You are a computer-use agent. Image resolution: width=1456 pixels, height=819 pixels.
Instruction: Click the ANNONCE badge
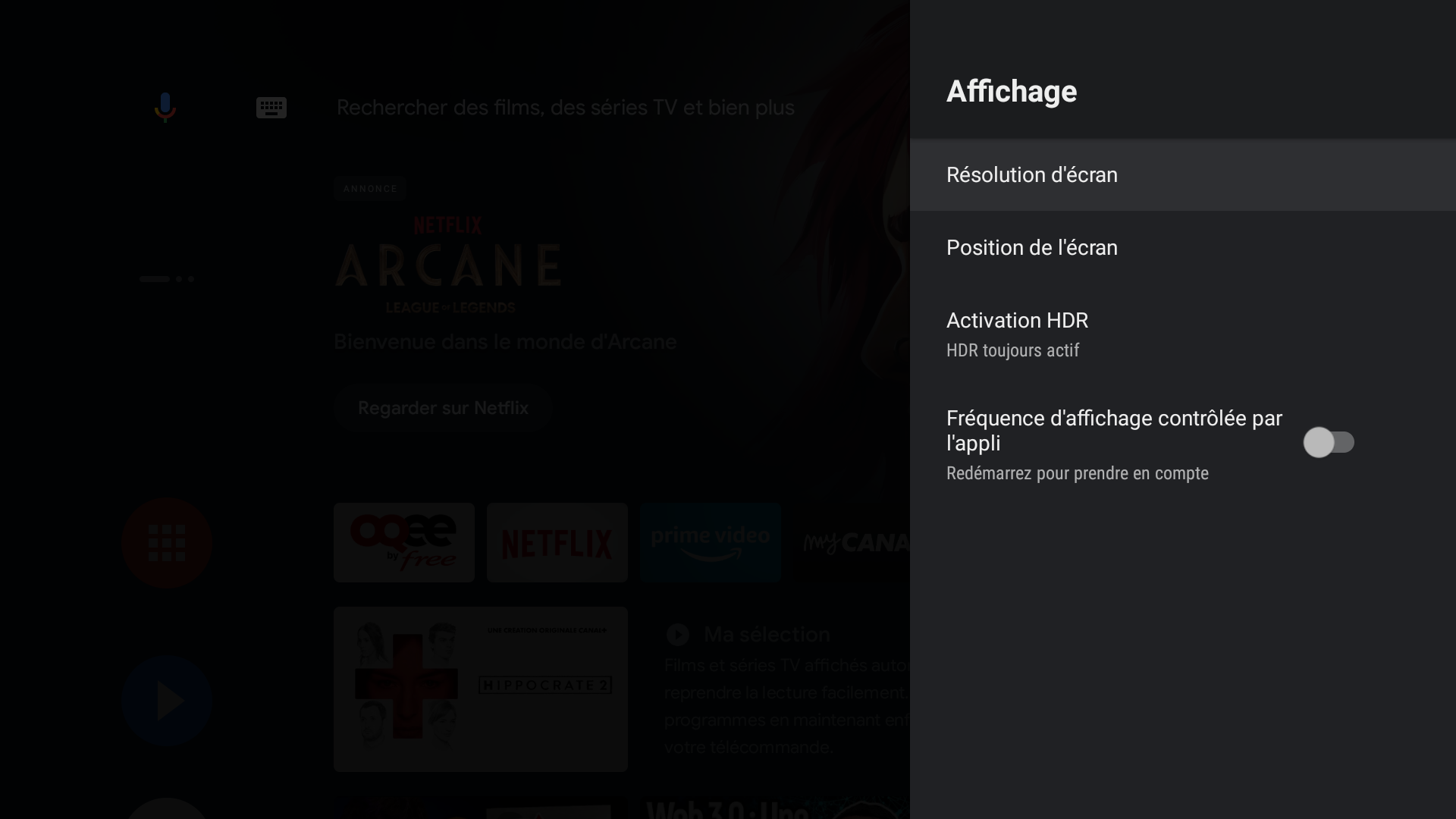370,188
